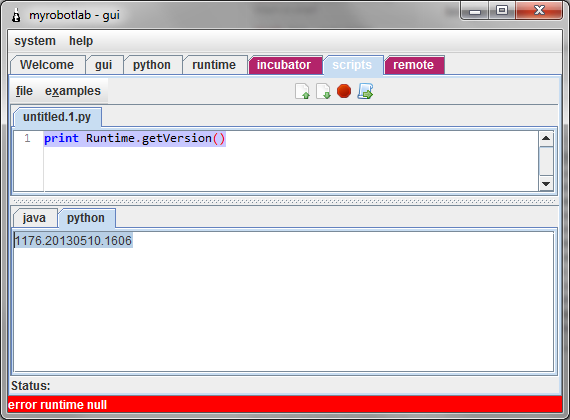Click in the python console output area
570x420 pixels.
point(284,302)
